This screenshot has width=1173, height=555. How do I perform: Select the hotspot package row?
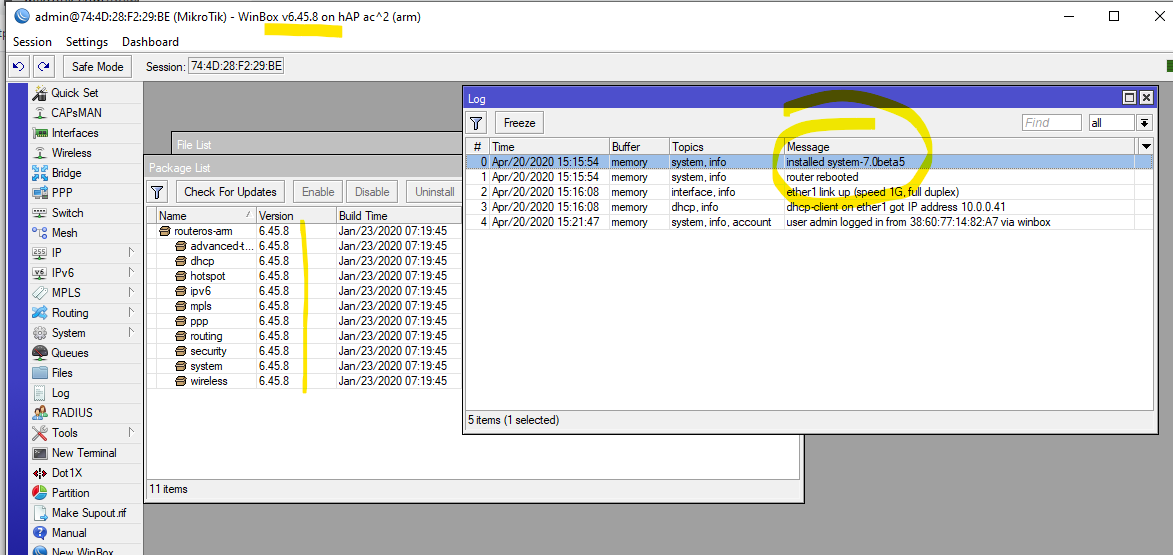point(304,276)
